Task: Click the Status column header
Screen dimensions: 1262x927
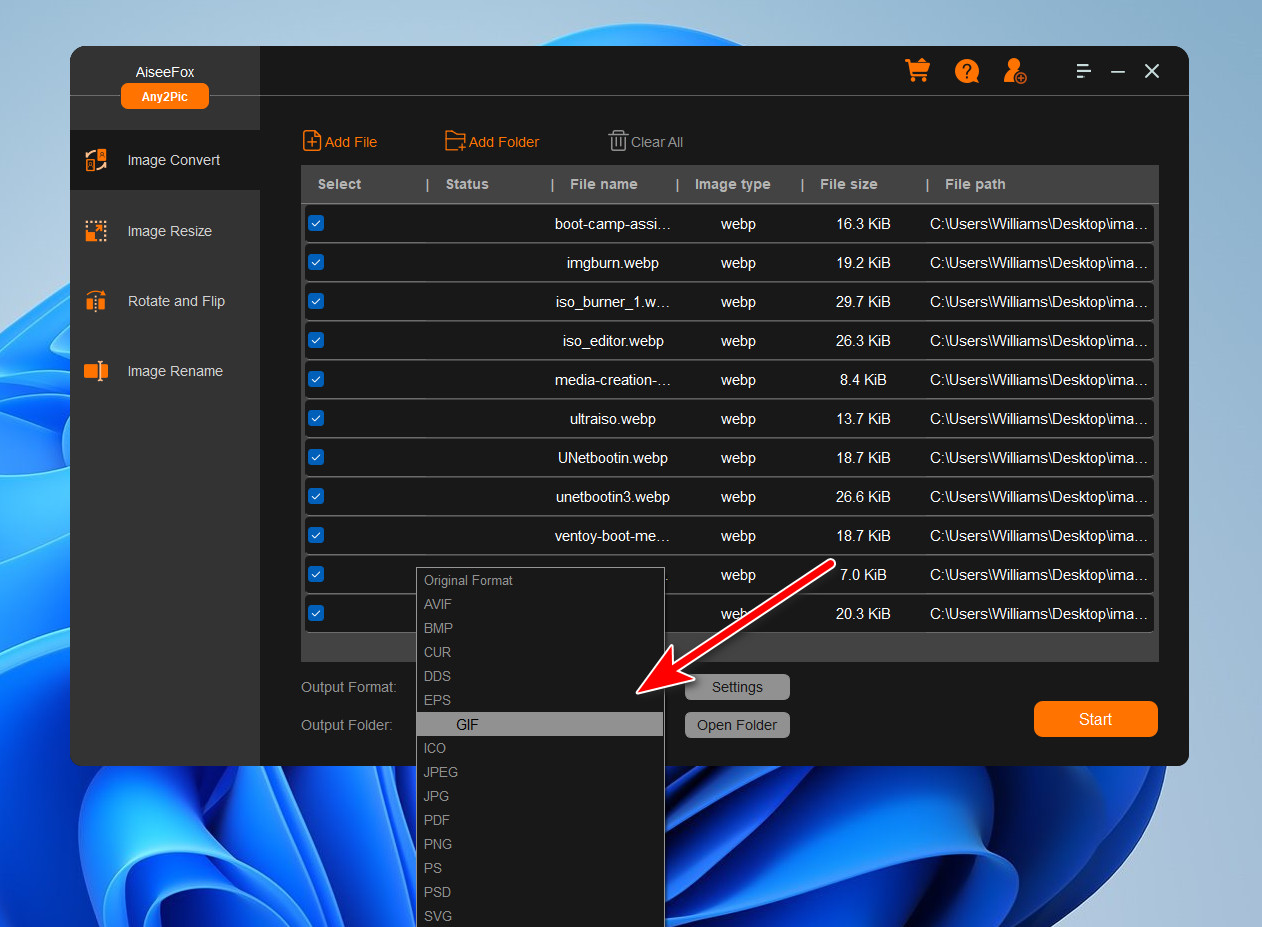Action: 467,184
